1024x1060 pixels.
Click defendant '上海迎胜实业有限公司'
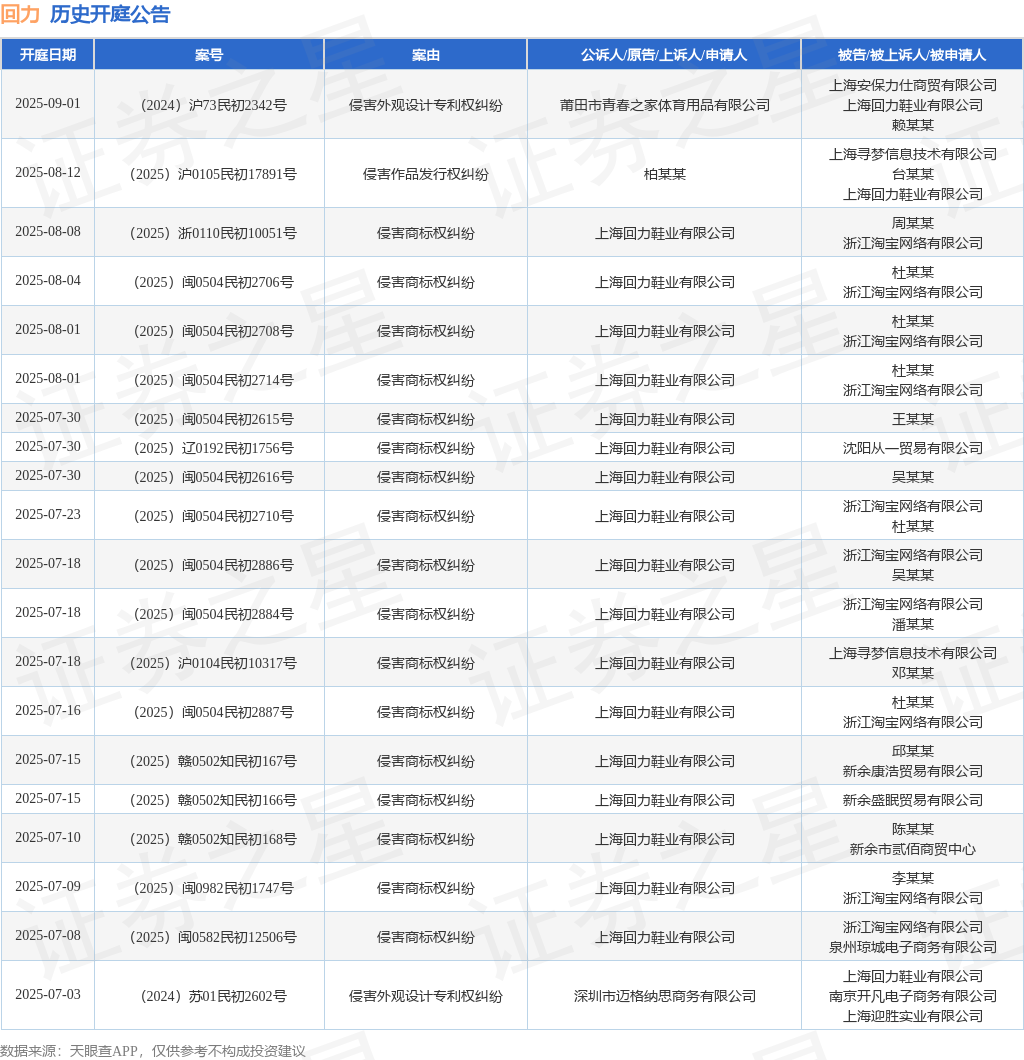tap(912, 1017)
